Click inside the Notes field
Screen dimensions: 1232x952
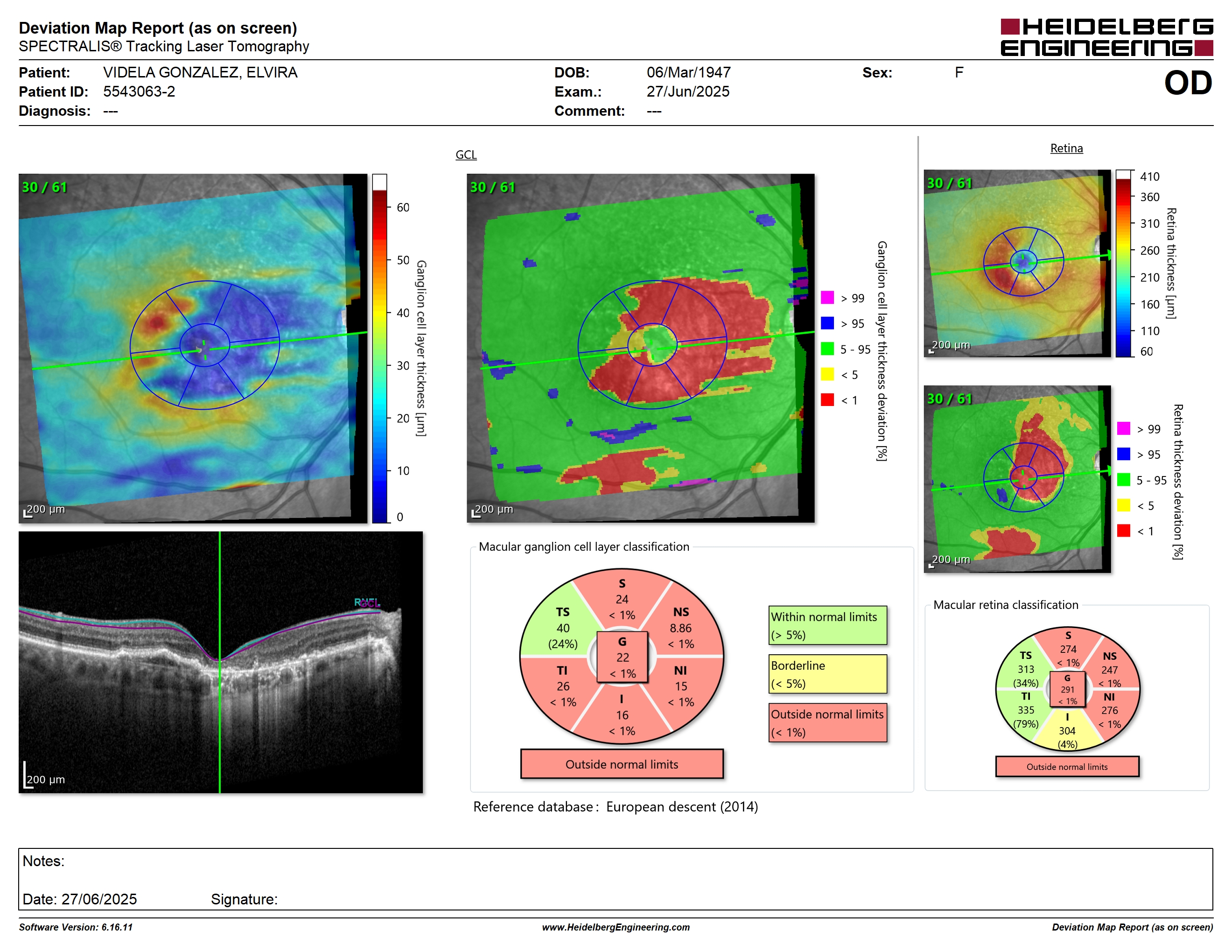tap(616, 879)
